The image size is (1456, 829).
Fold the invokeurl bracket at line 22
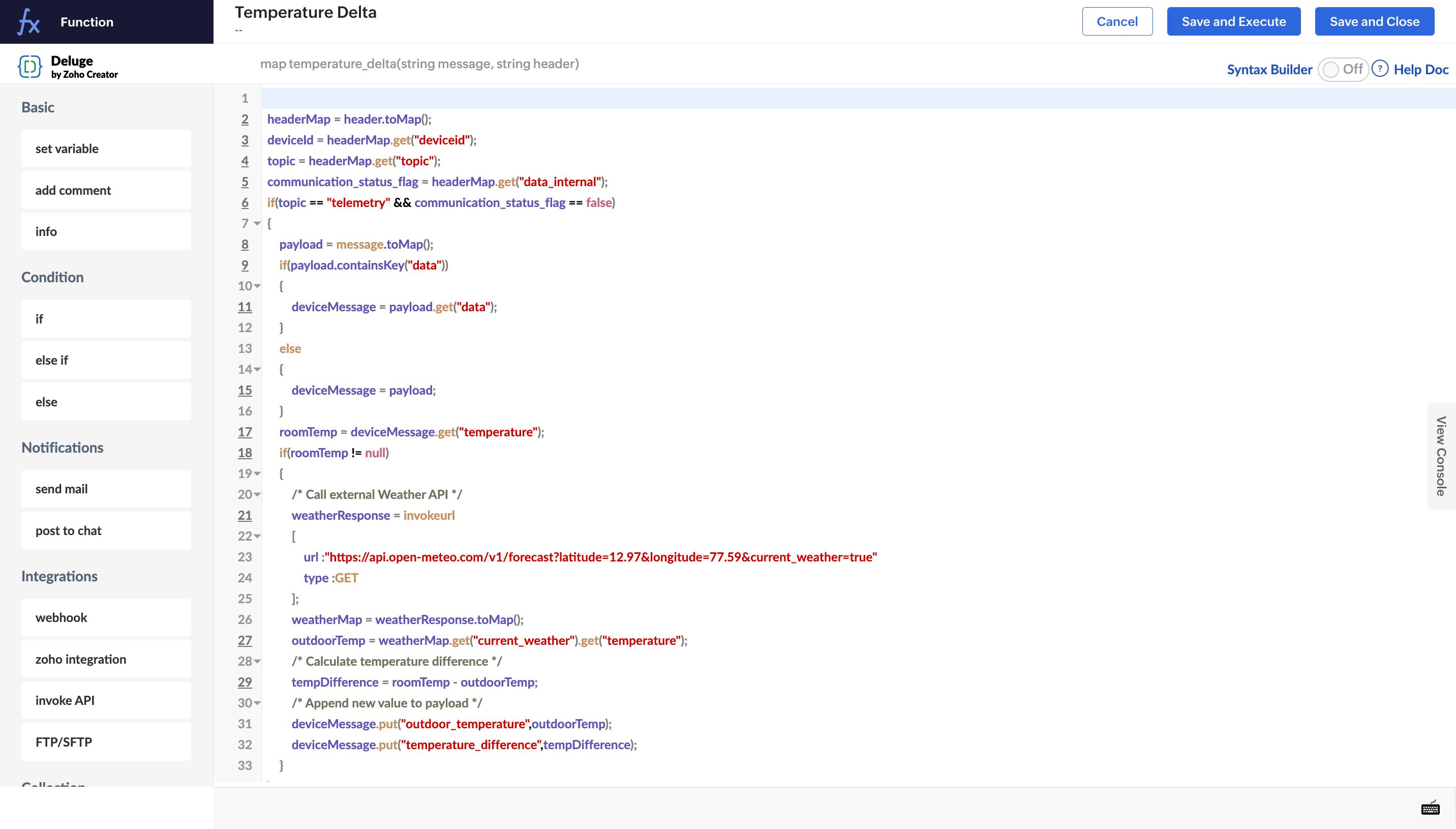pos(258,537)
